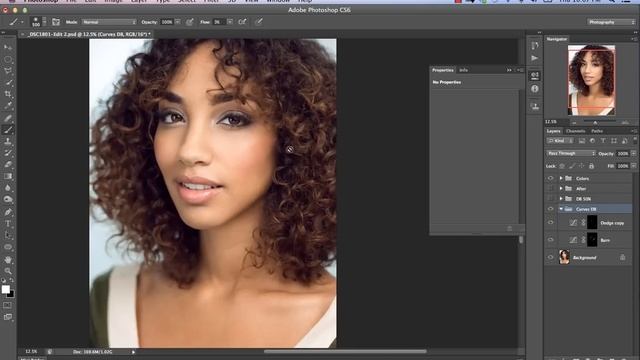Open the Flow slider arrow

pyautogui.click(x=230, y=22)
